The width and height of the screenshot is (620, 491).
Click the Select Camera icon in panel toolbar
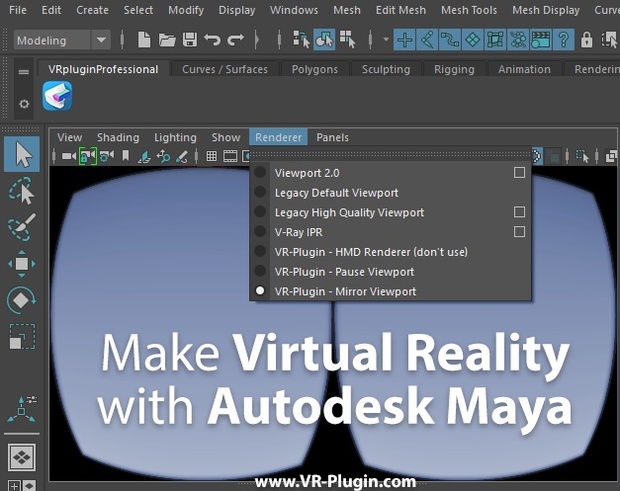(69, 156)
